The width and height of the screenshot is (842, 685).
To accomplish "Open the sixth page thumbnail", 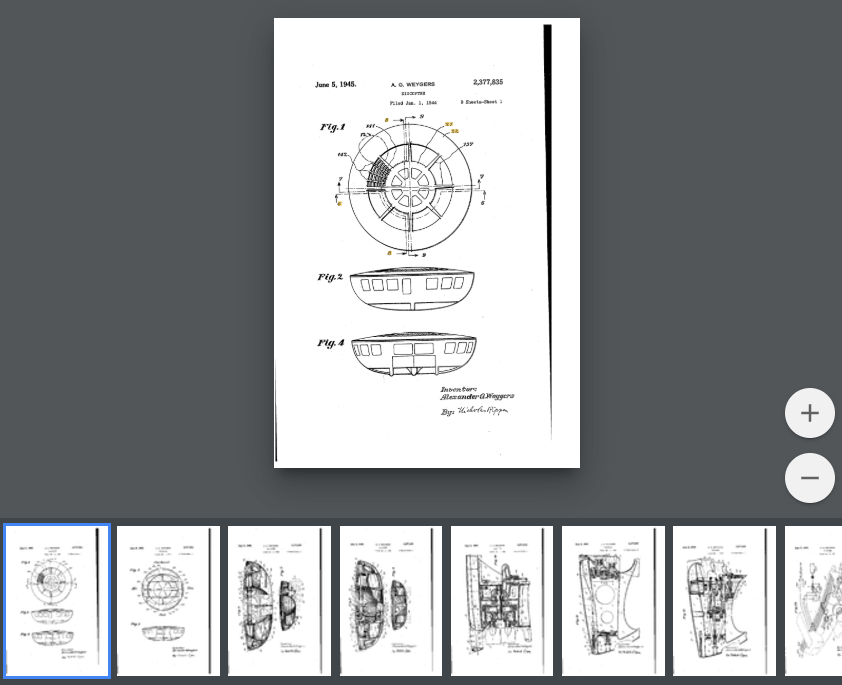I will click(x=613, y=601).
